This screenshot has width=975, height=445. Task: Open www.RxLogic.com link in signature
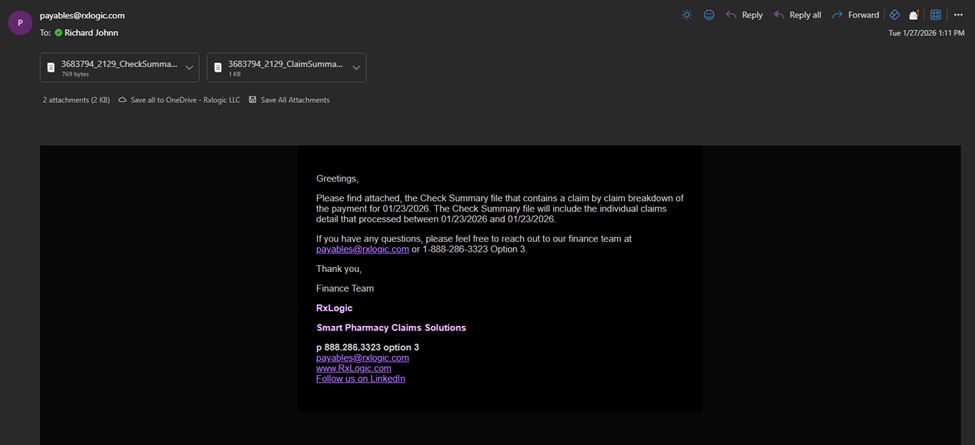click(353, 368)
